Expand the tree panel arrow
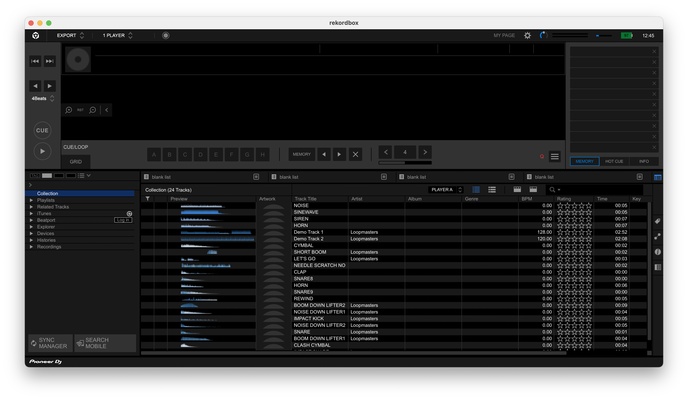Viewport: 688px width, 400px height. 30,185
